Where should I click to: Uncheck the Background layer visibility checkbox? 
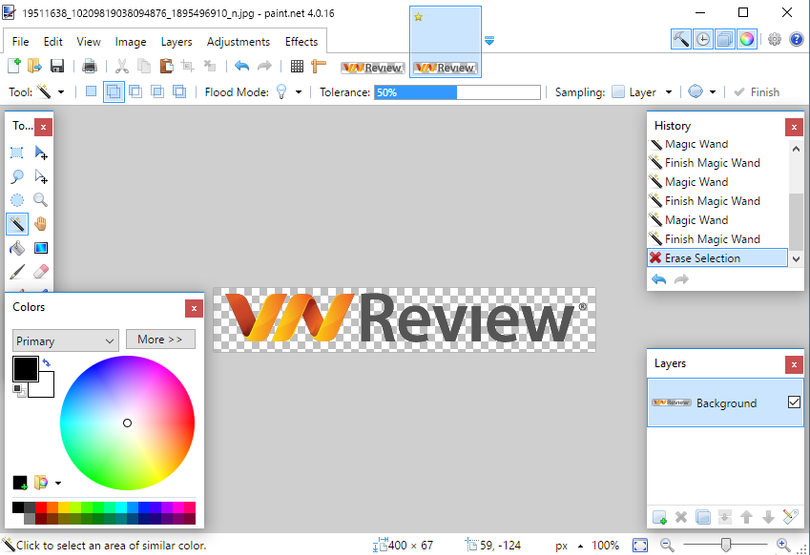tap(794, 403)
